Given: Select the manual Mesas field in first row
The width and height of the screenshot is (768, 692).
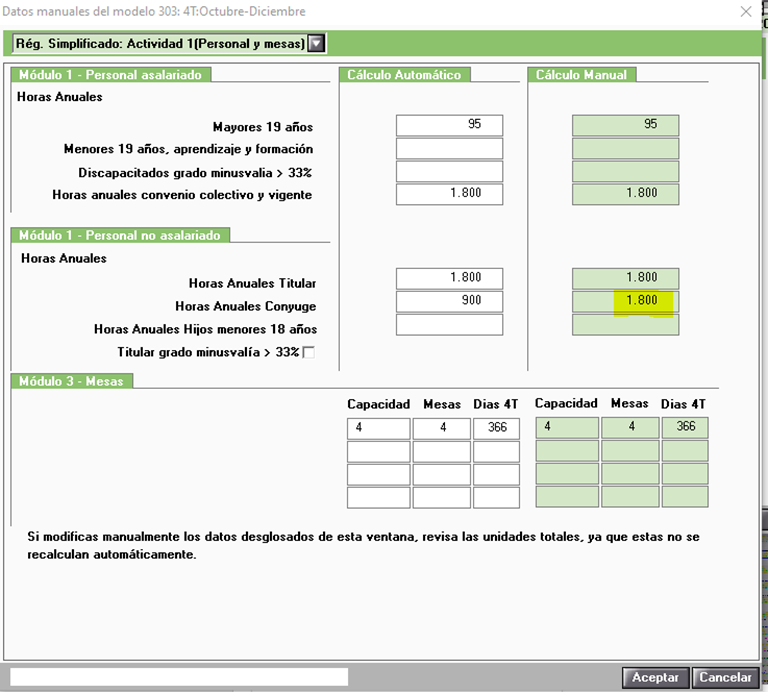Looking at the screenshot, I should 629,427.
